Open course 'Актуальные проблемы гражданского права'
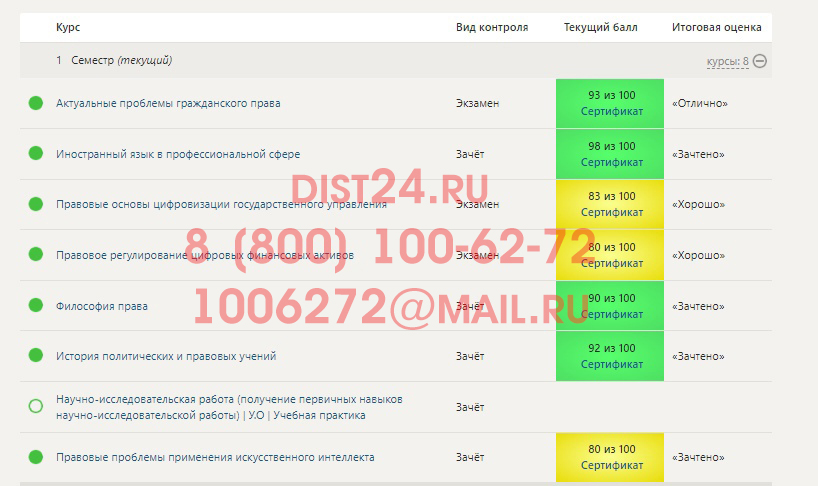 point(168,103)
